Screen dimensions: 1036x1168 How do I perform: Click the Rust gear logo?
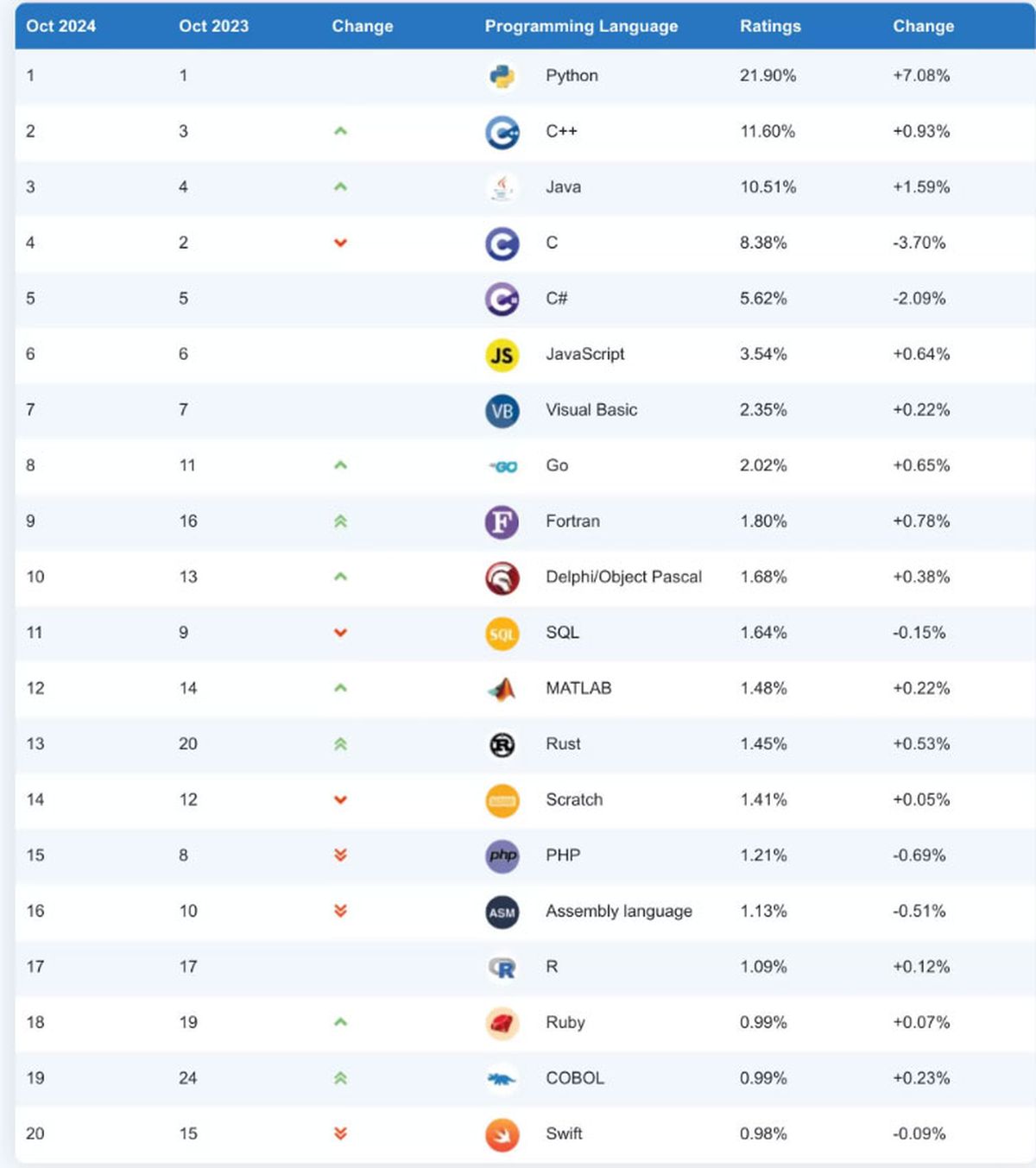tap(502, 744)
